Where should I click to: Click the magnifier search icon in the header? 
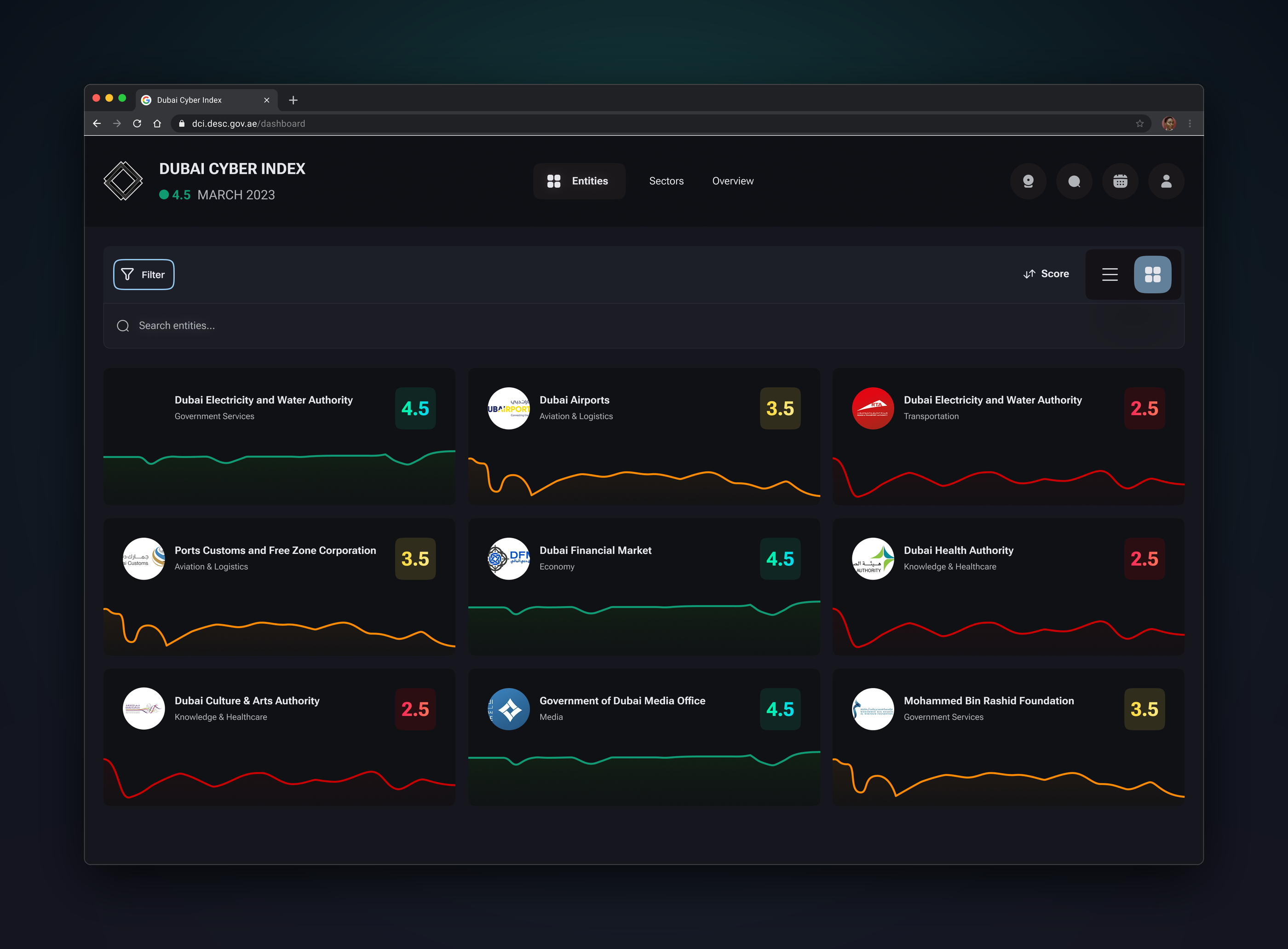1074,182
